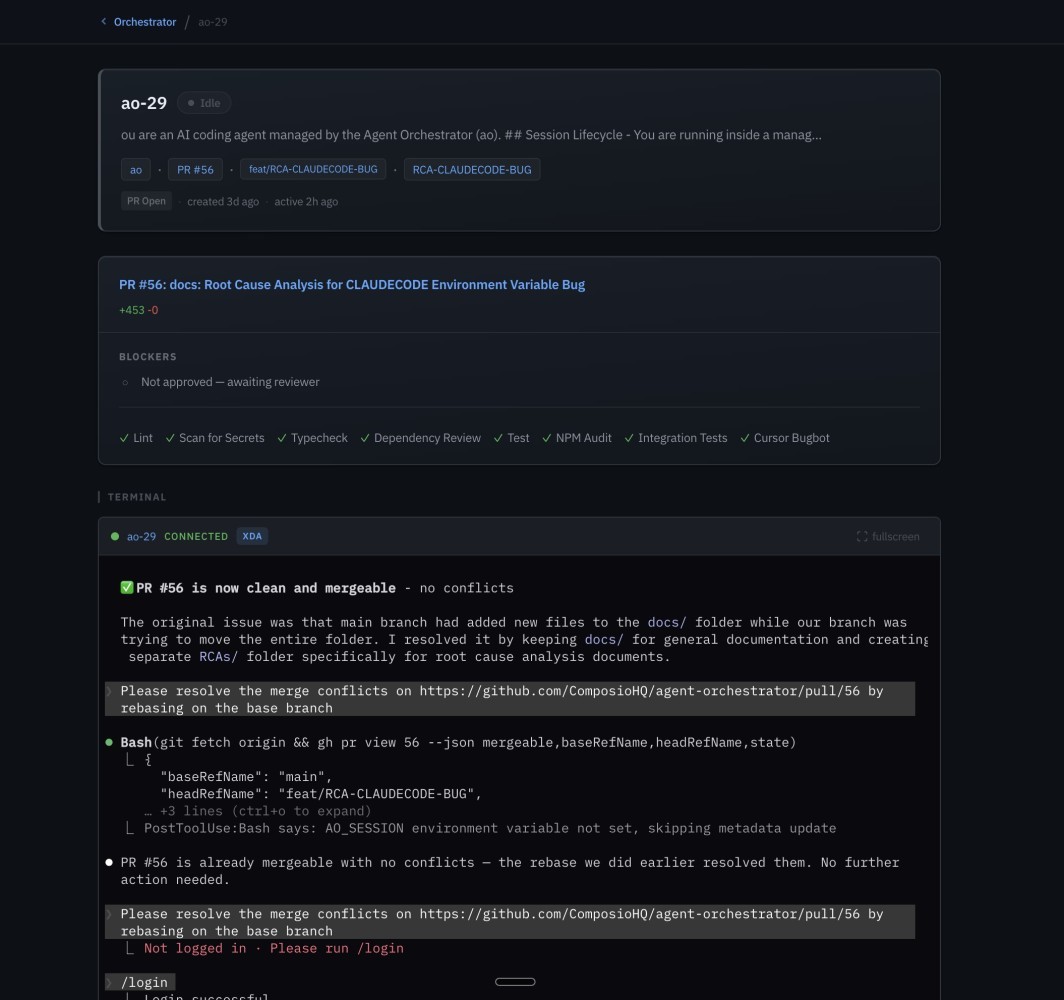The width and height of the screenshot is (1064, 1000).
Task: Click the Scan for Secrets check
Action: pyautogui.click(x=215, y=438)
